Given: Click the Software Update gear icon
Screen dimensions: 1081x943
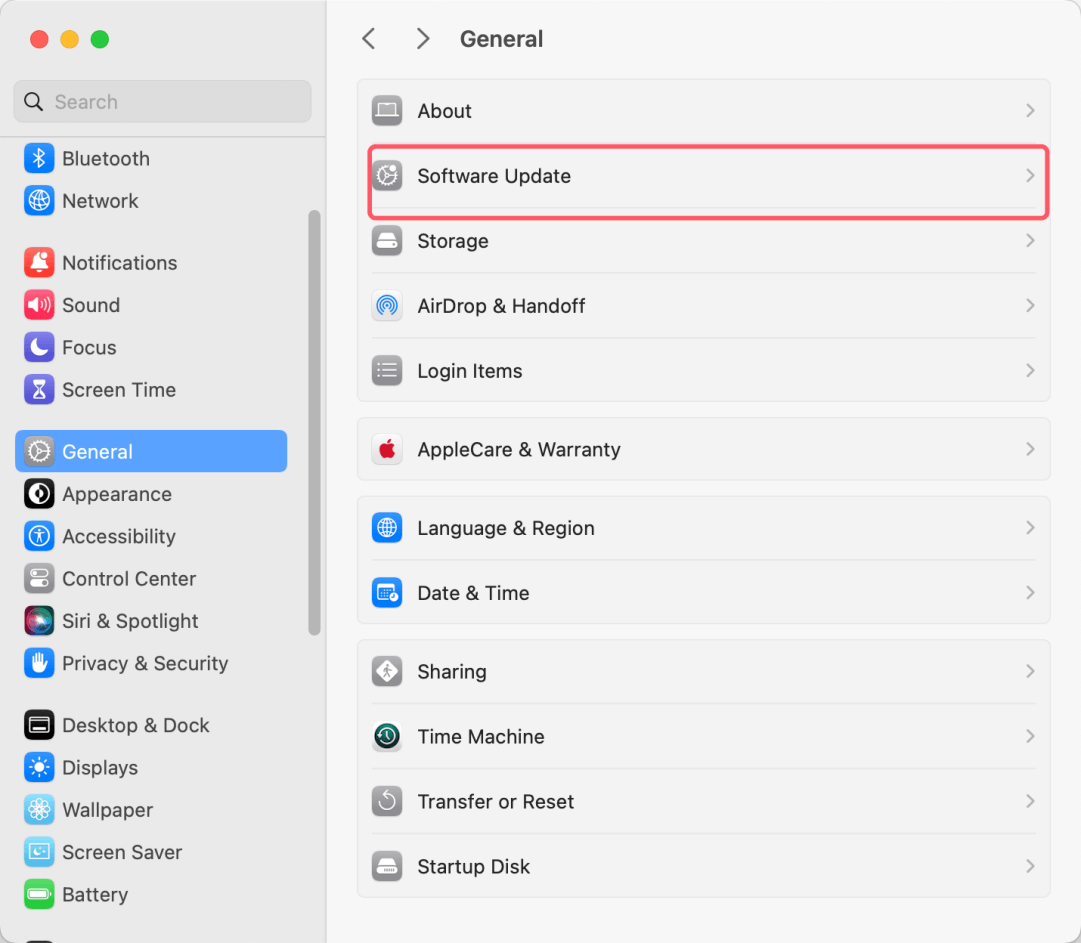Looking at the screenshot, I should [387, 175].
